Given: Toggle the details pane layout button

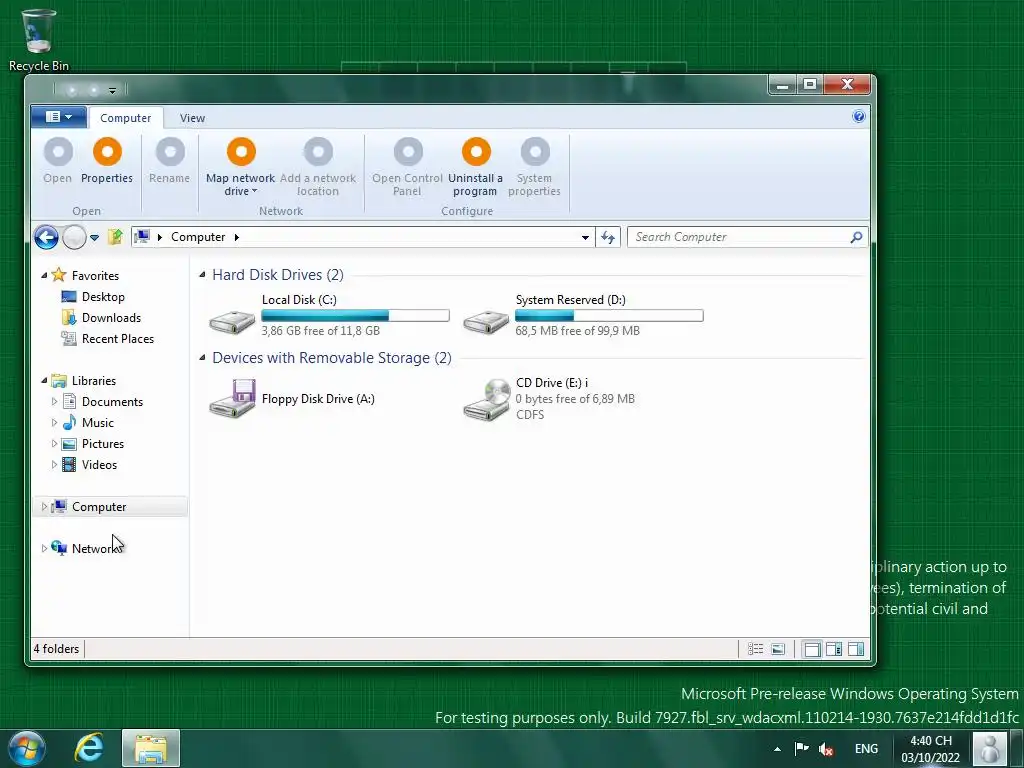Looking at the screenshot, I should [x=834, y=649].
